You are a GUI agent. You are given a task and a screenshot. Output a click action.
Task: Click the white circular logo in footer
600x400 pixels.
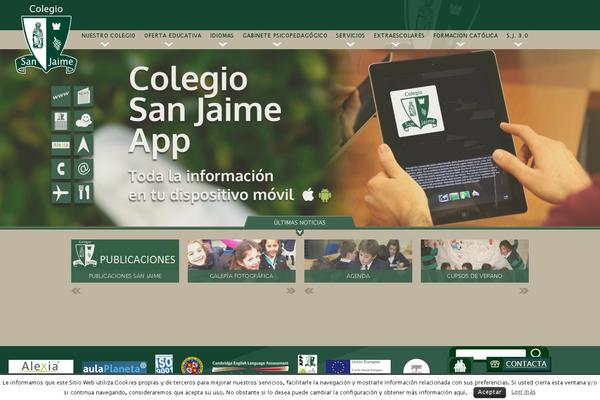pyautogui.click(x=416, y=367)
